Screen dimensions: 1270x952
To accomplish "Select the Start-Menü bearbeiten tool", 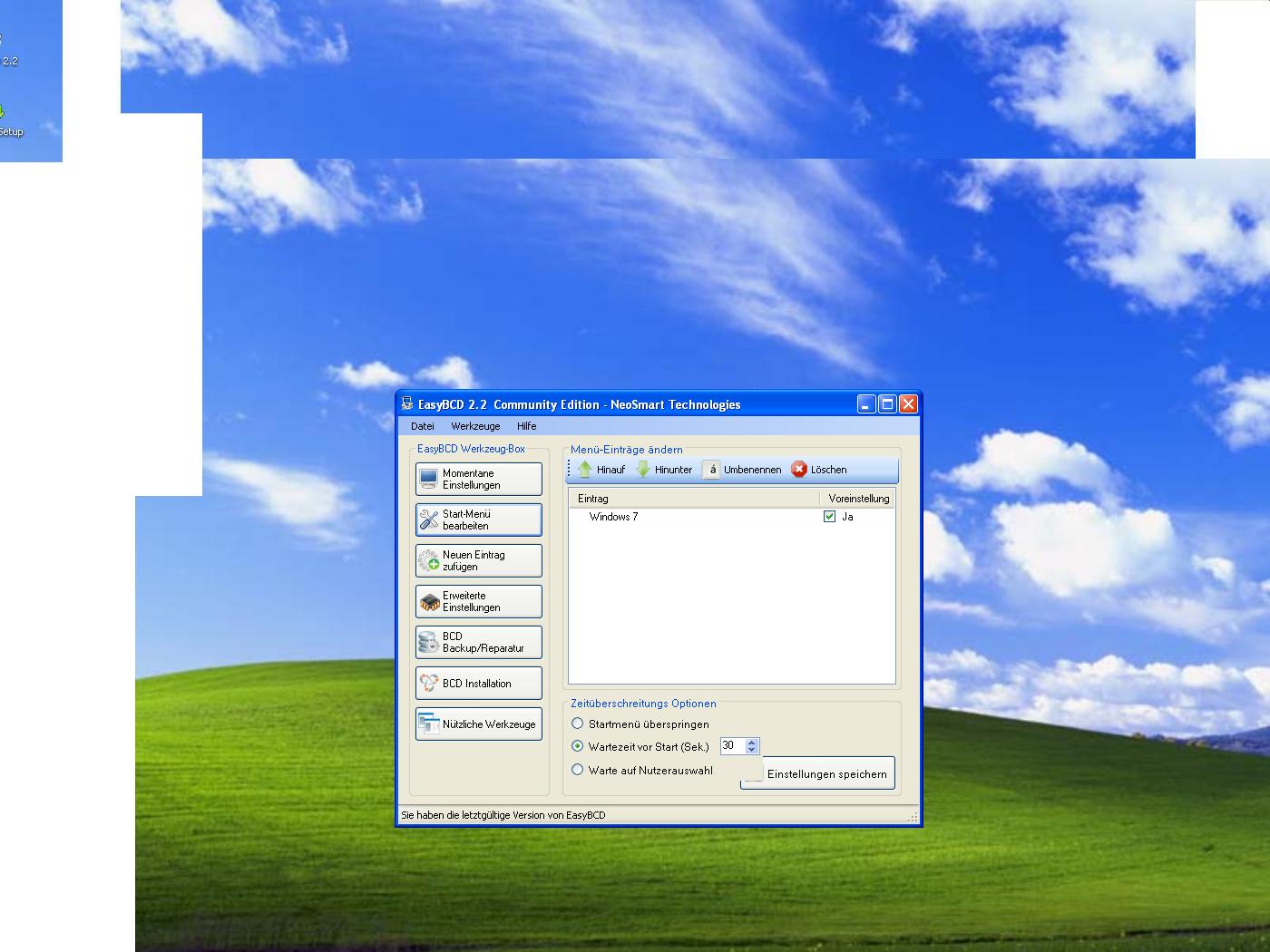I will coord(479,520).
